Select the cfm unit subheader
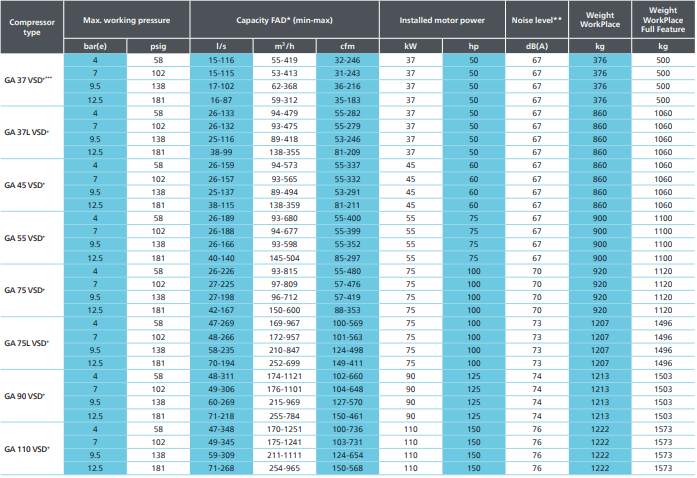This screenshot has height=478, width=697. coord(348,46)
